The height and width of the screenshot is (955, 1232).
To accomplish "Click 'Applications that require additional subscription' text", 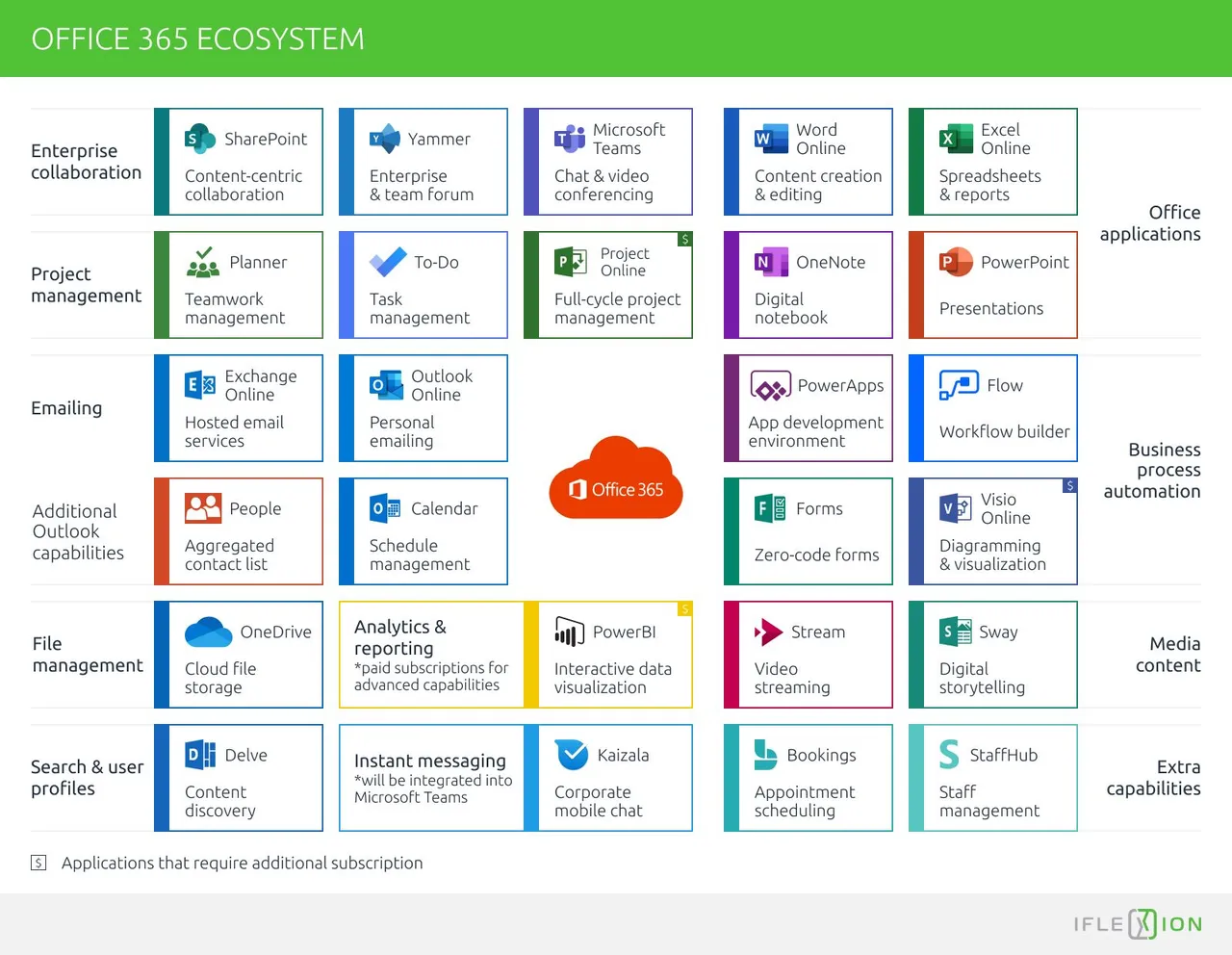I will pos(242,864).
